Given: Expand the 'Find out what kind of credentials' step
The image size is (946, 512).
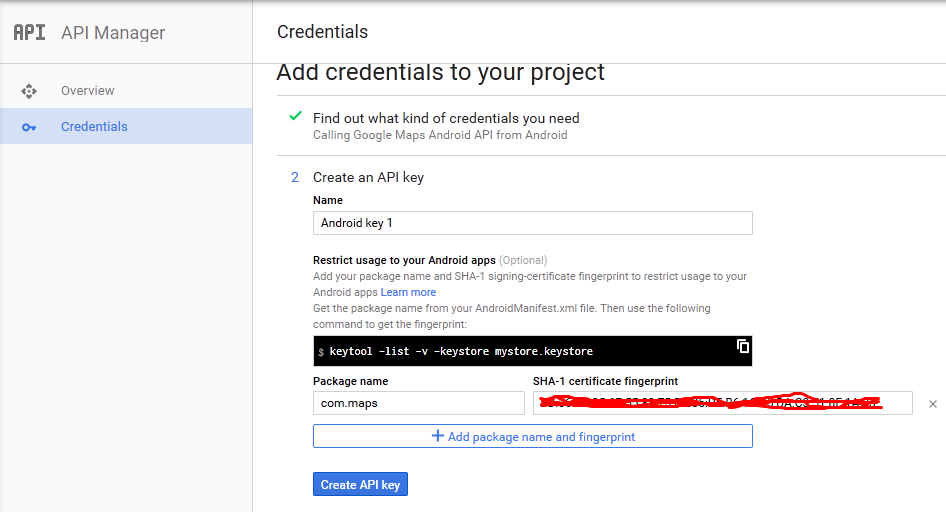Looking at the screenshot, I should tap(446, 118).
